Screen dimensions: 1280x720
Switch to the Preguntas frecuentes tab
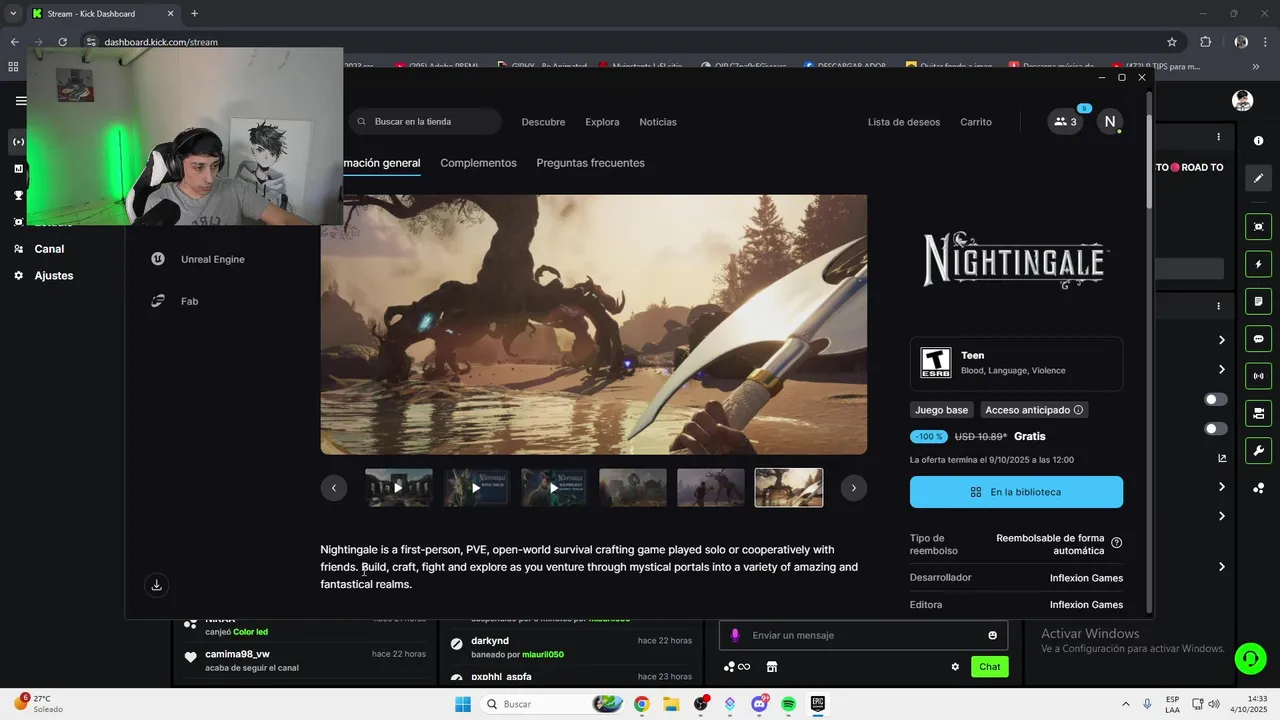(590, 163)
